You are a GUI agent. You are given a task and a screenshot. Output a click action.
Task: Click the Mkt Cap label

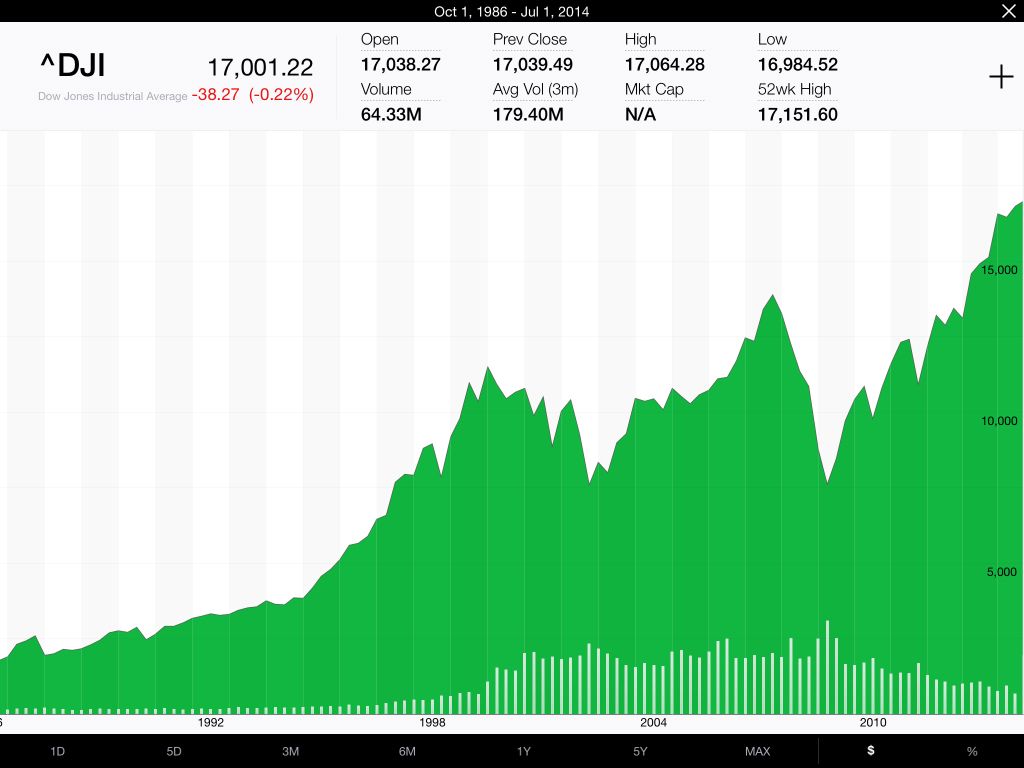(x=654, y=89)
